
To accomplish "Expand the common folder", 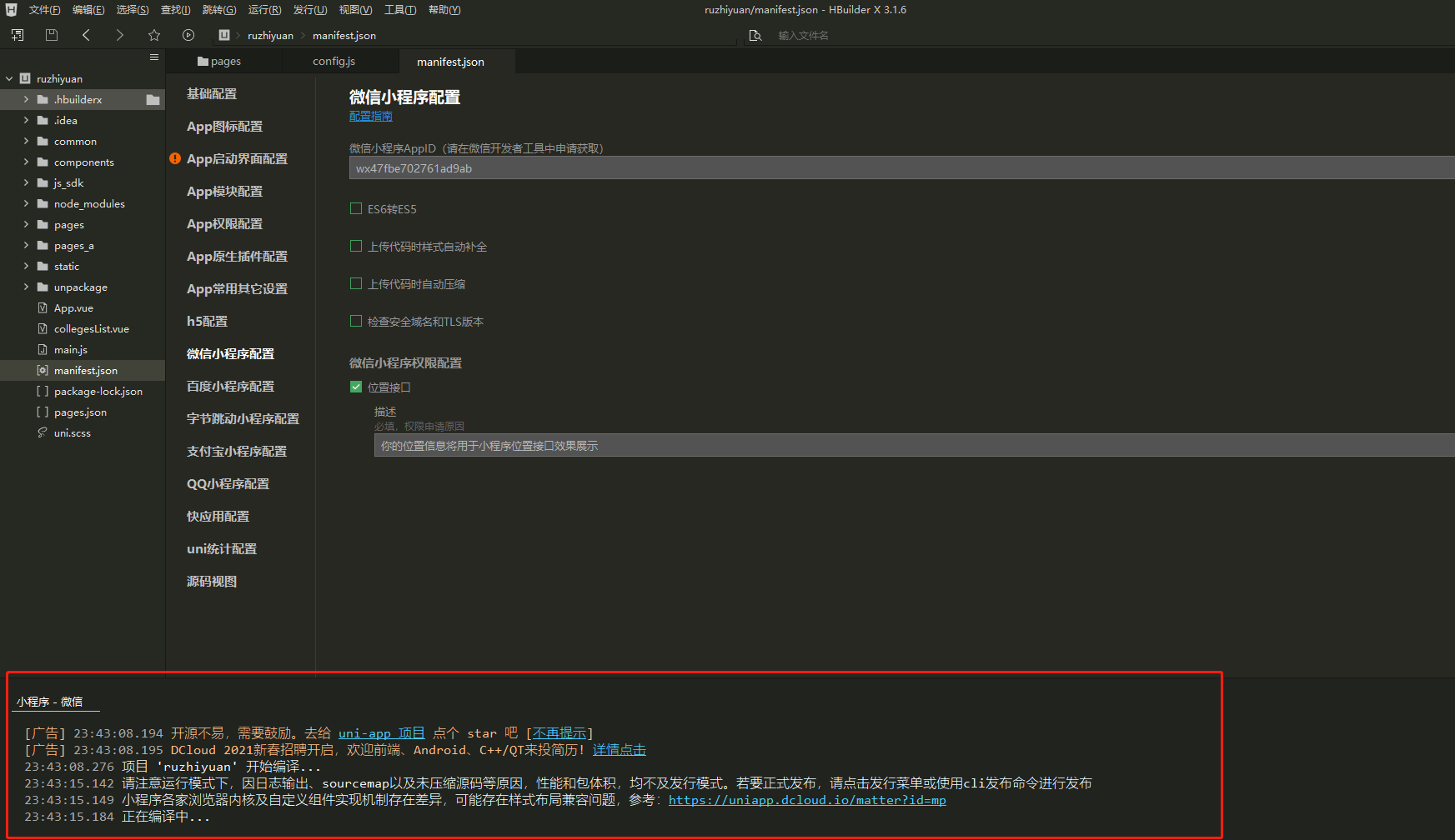I will tap(26, 141).
